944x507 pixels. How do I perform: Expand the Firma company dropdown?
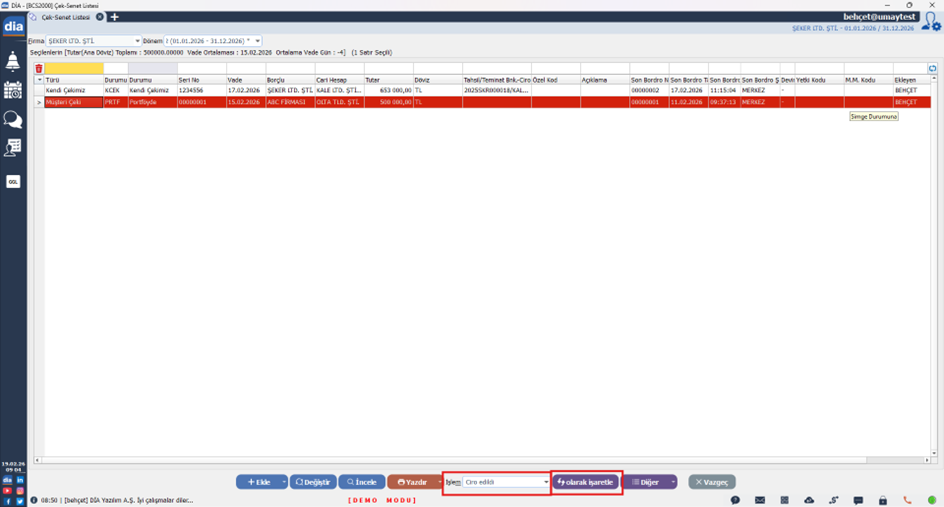point(137,41)
